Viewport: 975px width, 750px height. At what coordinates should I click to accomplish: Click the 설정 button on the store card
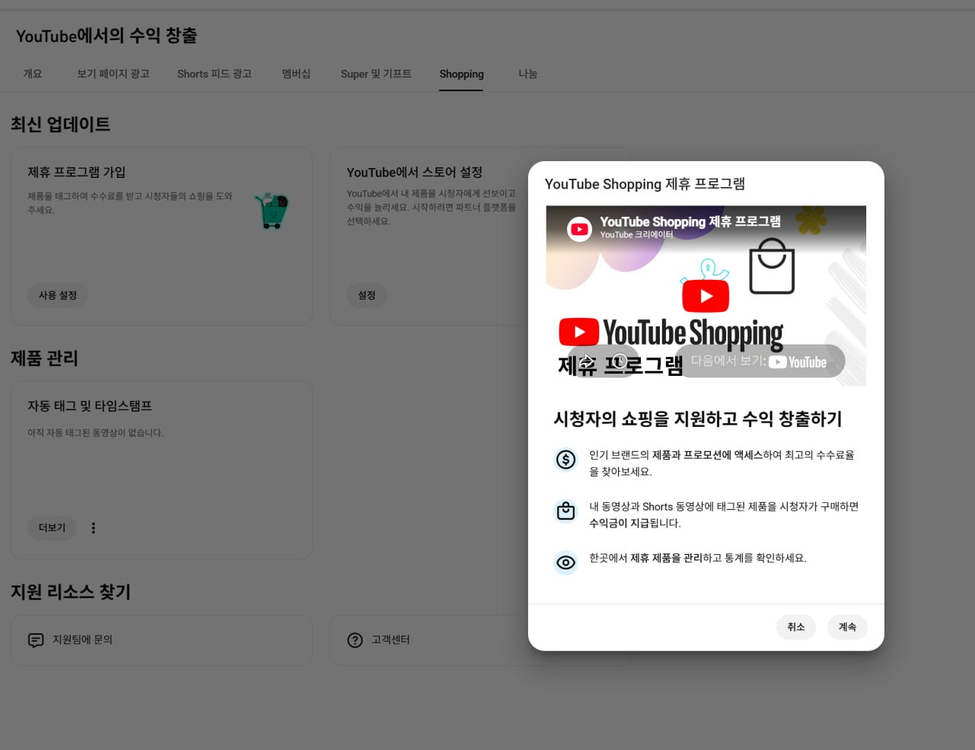(366, 295)
